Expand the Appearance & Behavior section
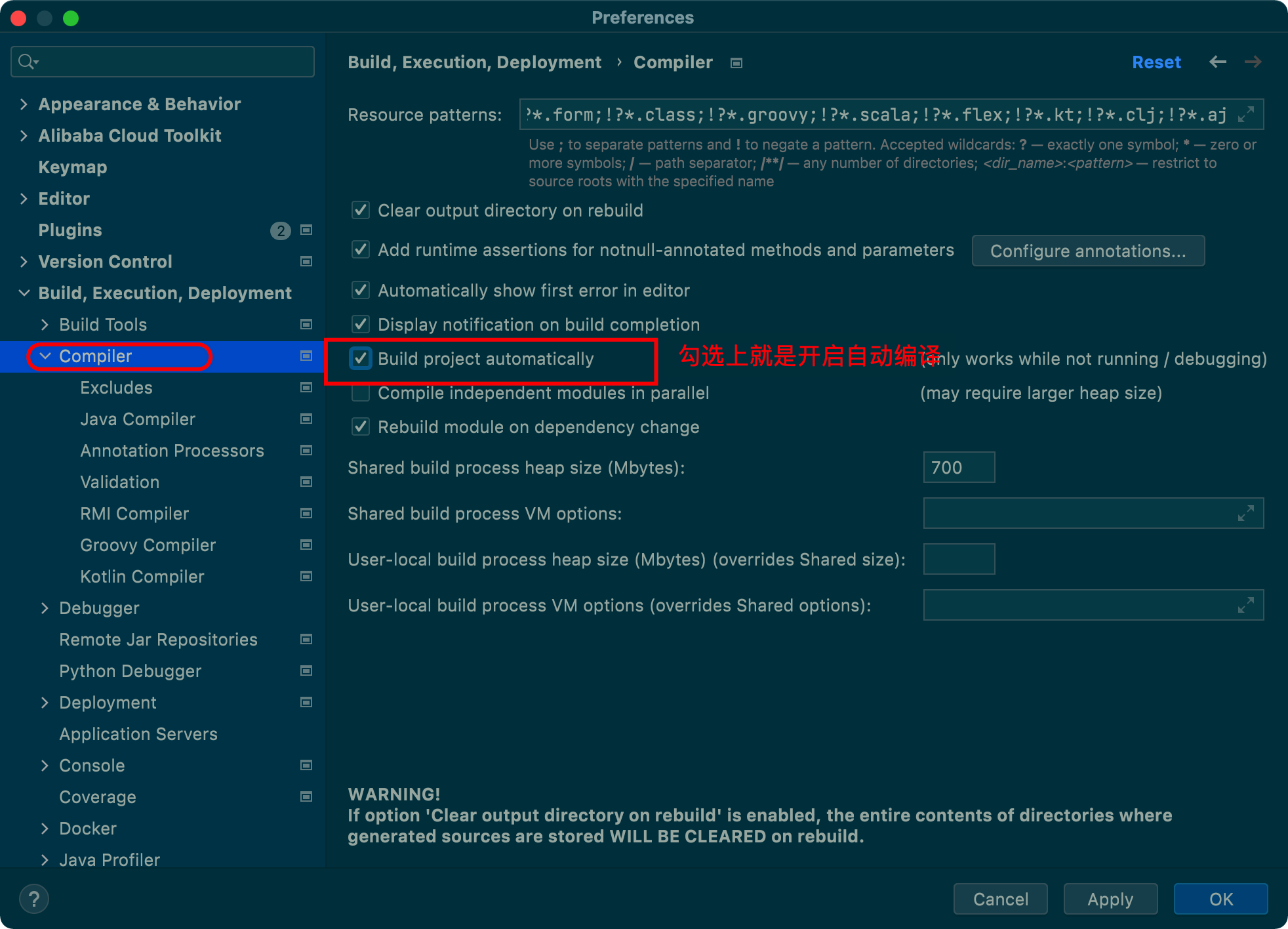 point(24,104)
